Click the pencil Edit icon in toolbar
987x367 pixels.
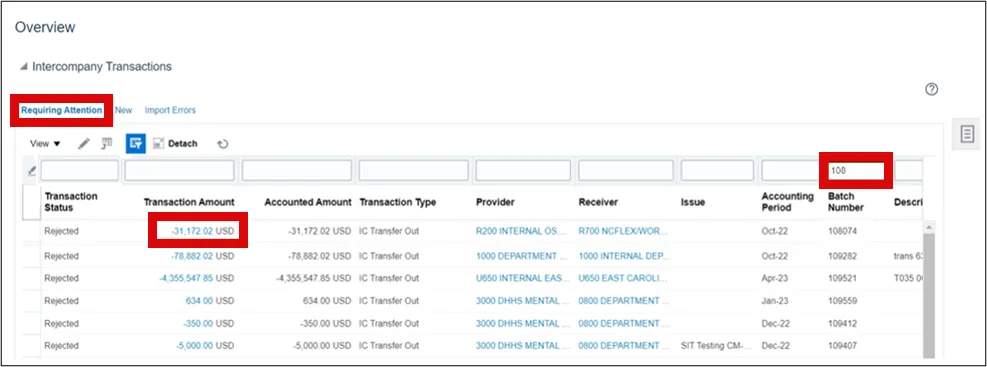(x=84, y=144)
